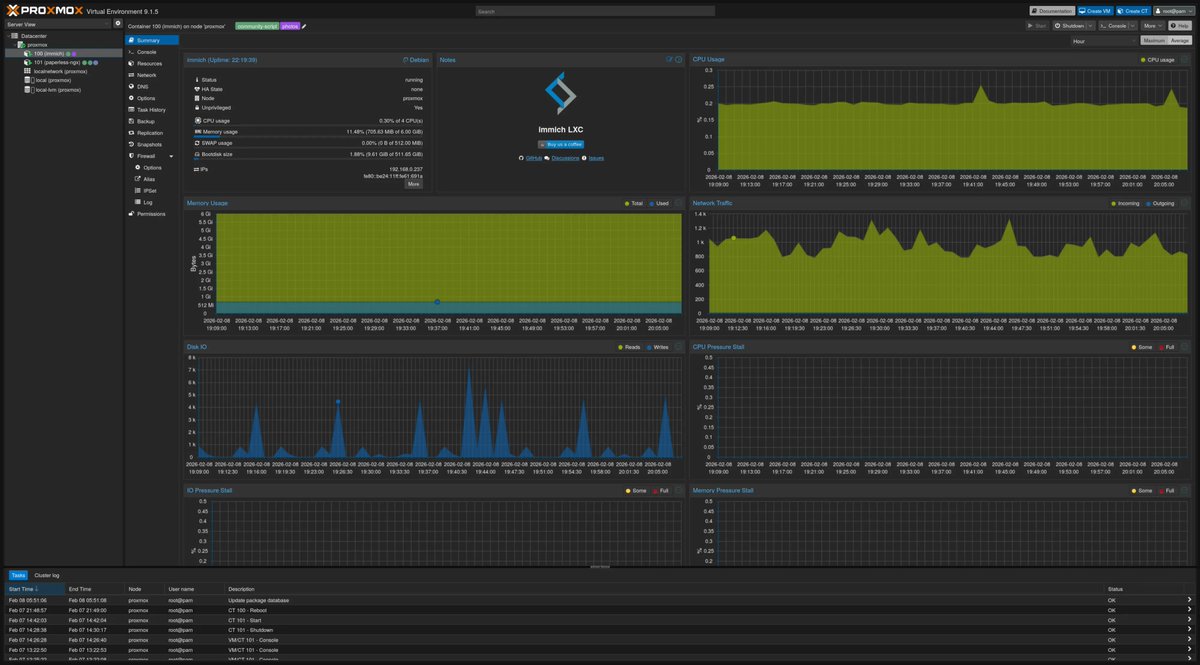Toggle the Reads legend in Disk IO
Screen dimensions: 1200x665
point(630,347)
